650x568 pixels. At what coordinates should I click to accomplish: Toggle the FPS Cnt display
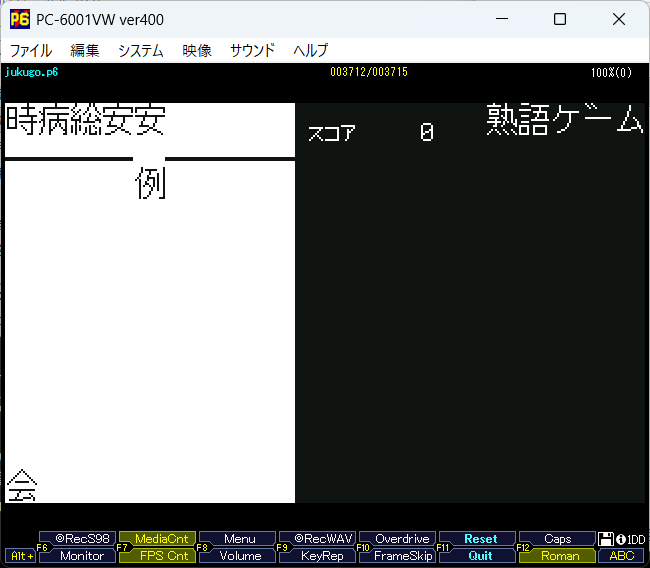(161, 556)
